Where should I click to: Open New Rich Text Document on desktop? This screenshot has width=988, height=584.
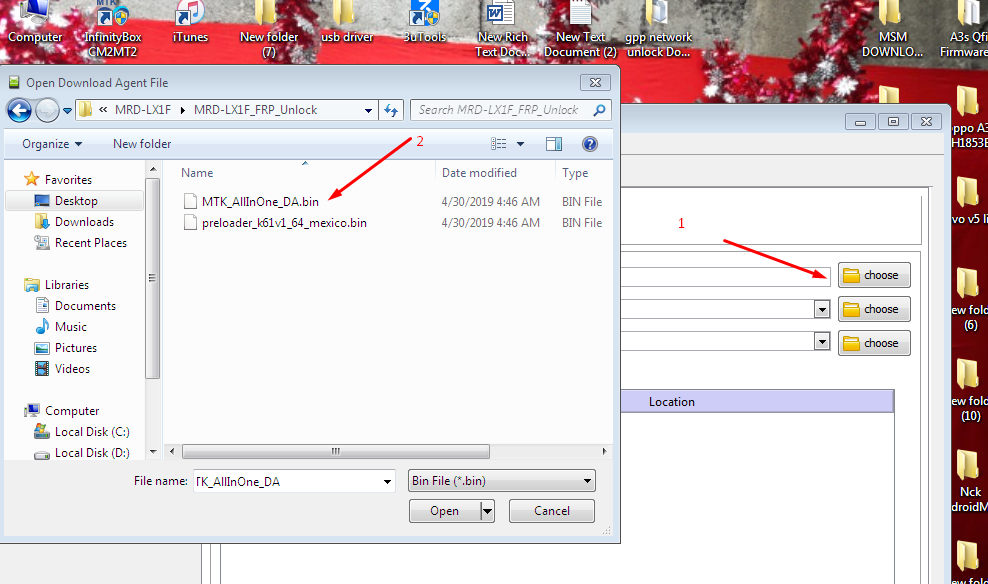(x=502, y=28)
